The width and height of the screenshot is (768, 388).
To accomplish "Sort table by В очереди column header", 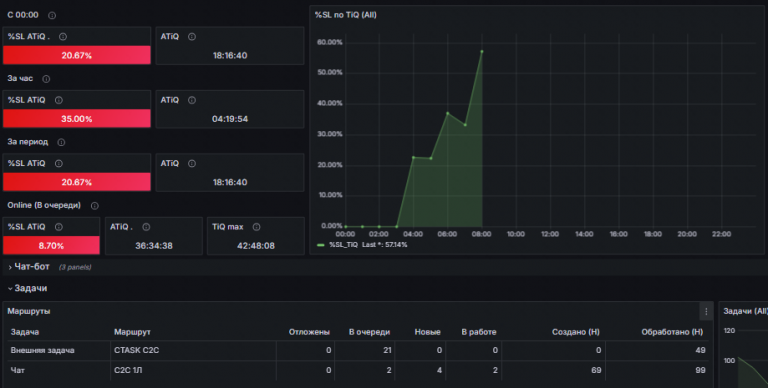I will pos(369,332).
